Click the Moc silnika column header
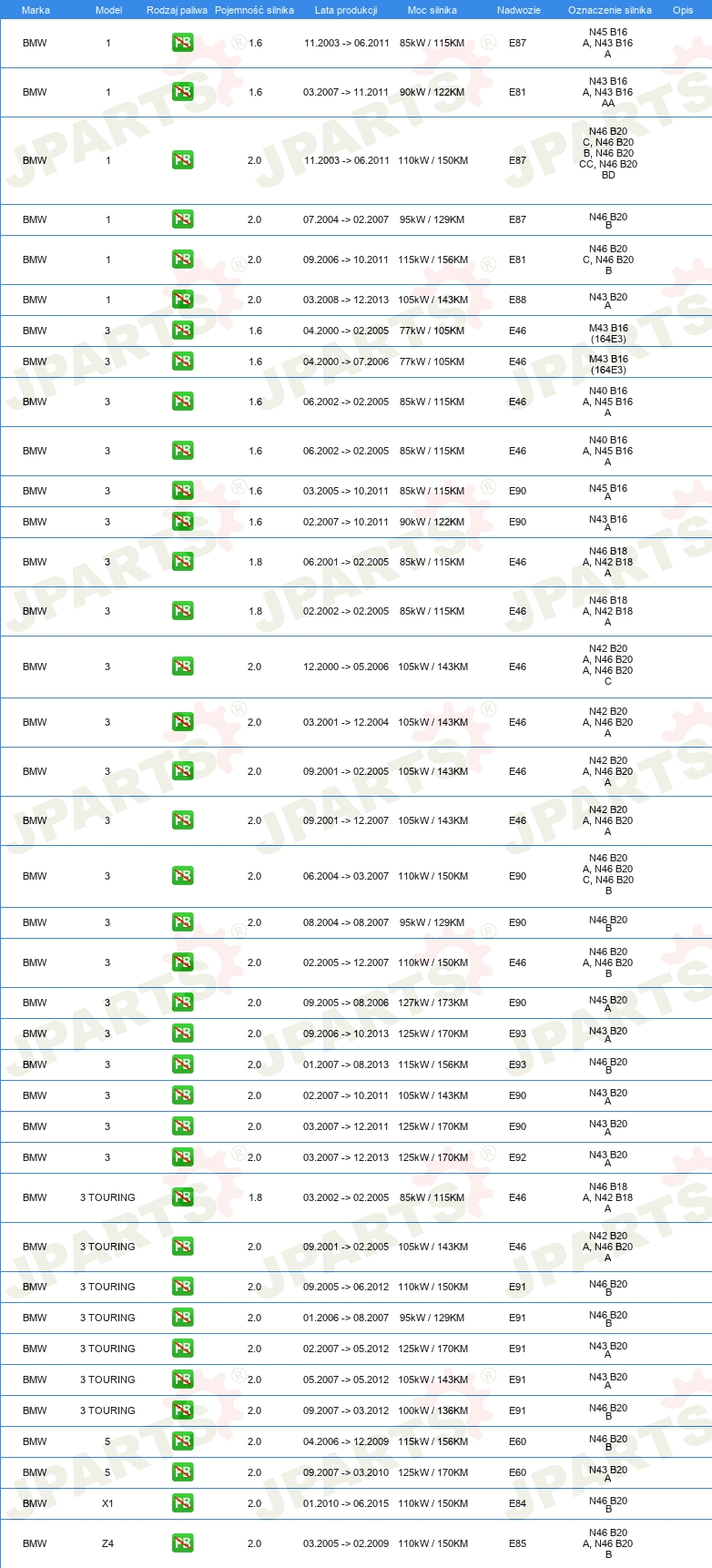 pos(432,10)
